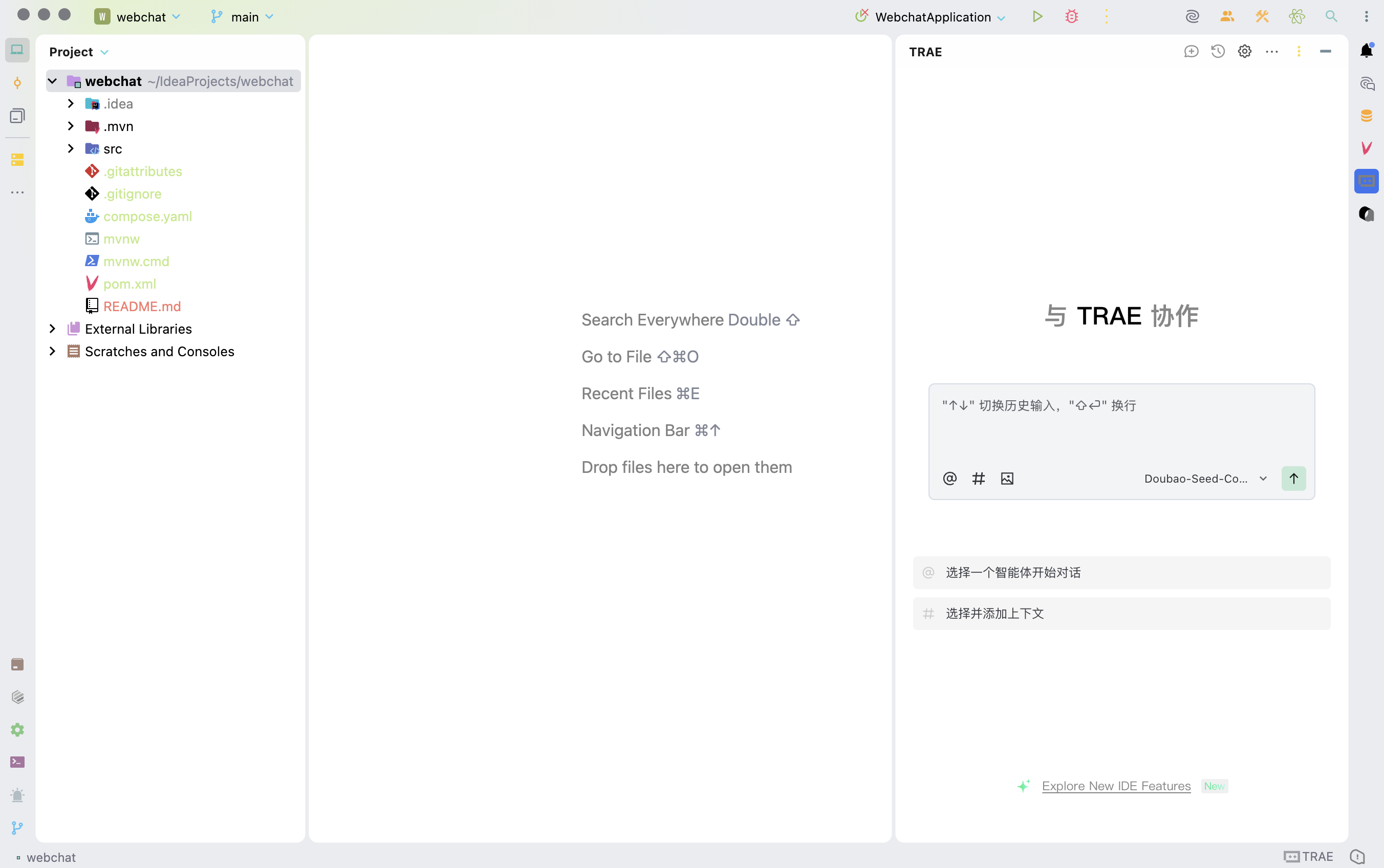
Task: Click Explore New IDE Features link
Action: pyautogui.click(x=1116, y=786)
